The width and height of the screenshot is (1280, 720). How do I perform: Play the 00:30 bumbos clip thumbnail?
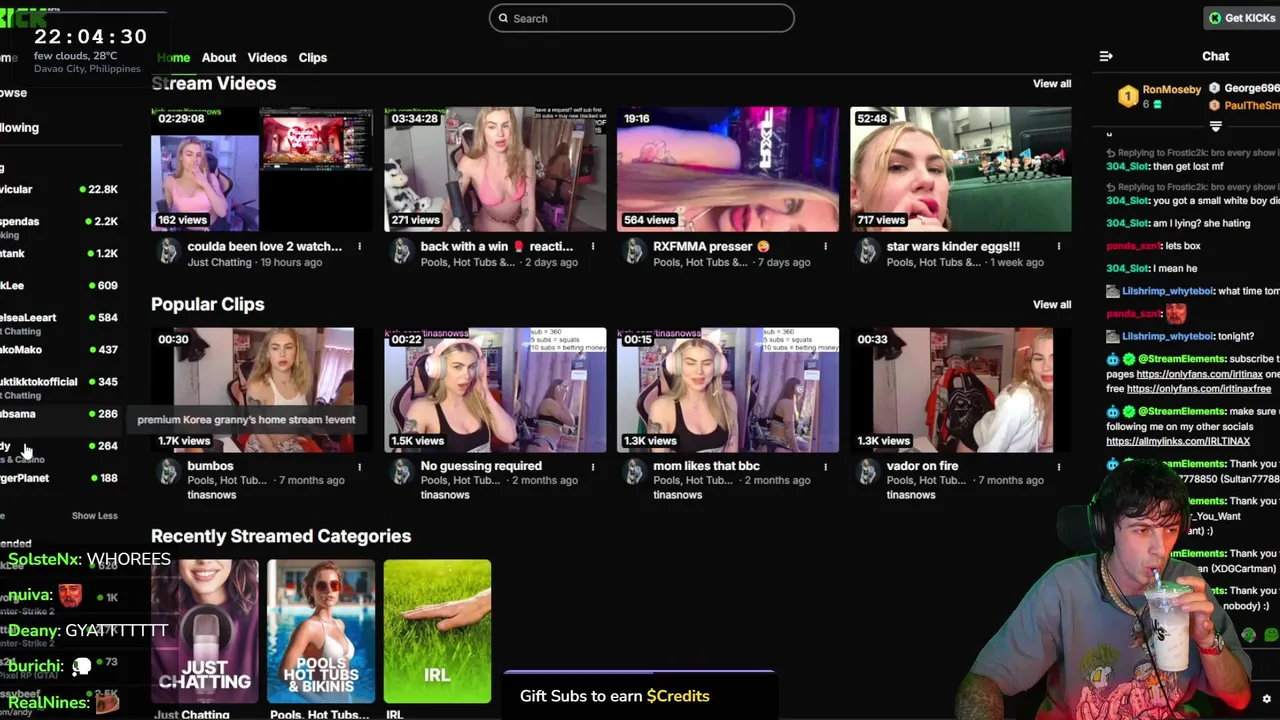[262, 390]
